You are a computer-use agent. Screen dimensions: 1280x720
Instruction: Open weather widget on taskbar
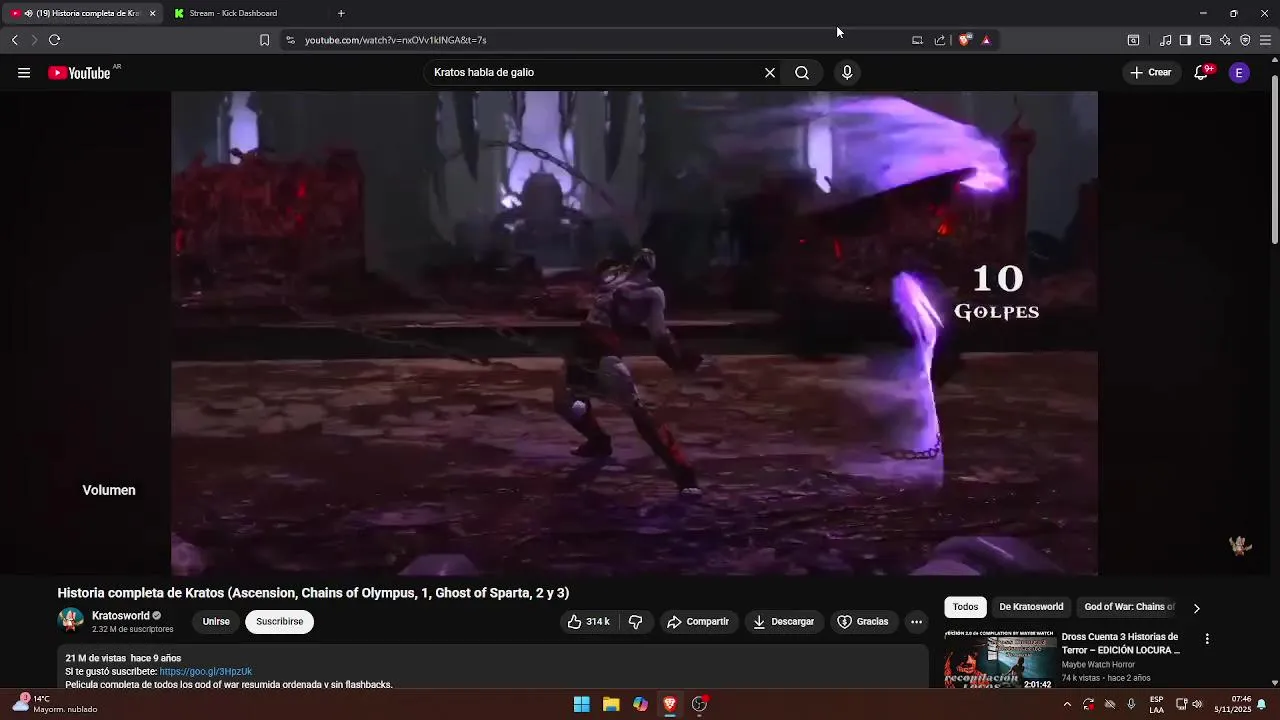pos(55,704)
